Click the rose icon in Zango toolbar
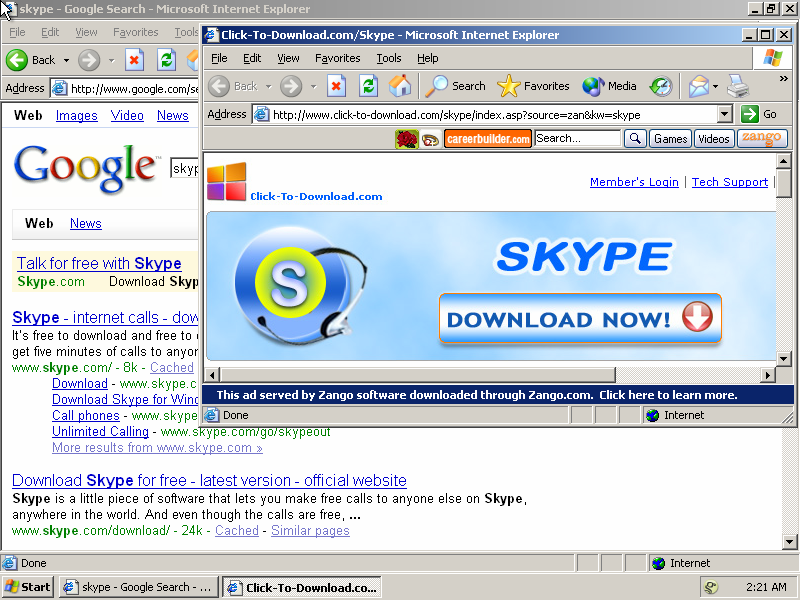The height and width of the screenshot is (600, 800). [x=407, y=139]
